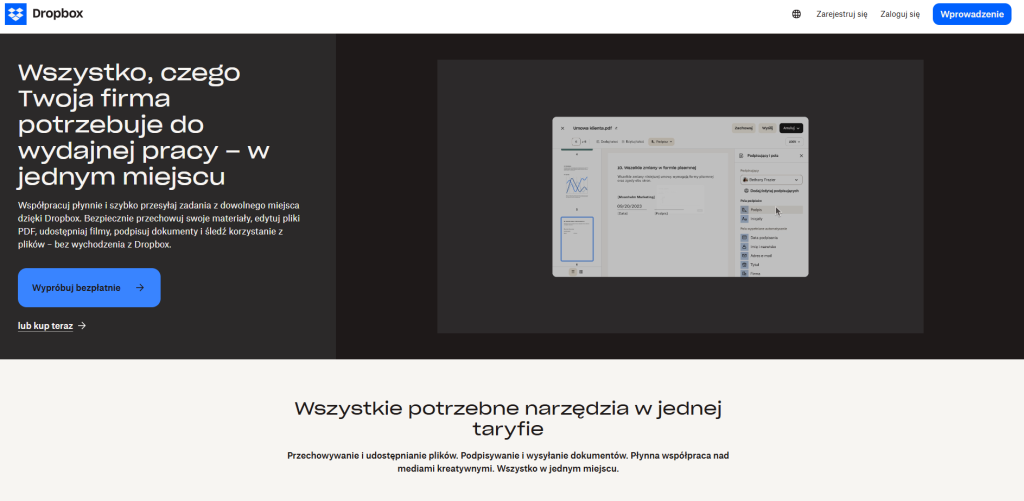Click the hero heading Wszystko, czego Twoja firma
The width and height of the screenshot is (1024, 501).
point(144,125)
